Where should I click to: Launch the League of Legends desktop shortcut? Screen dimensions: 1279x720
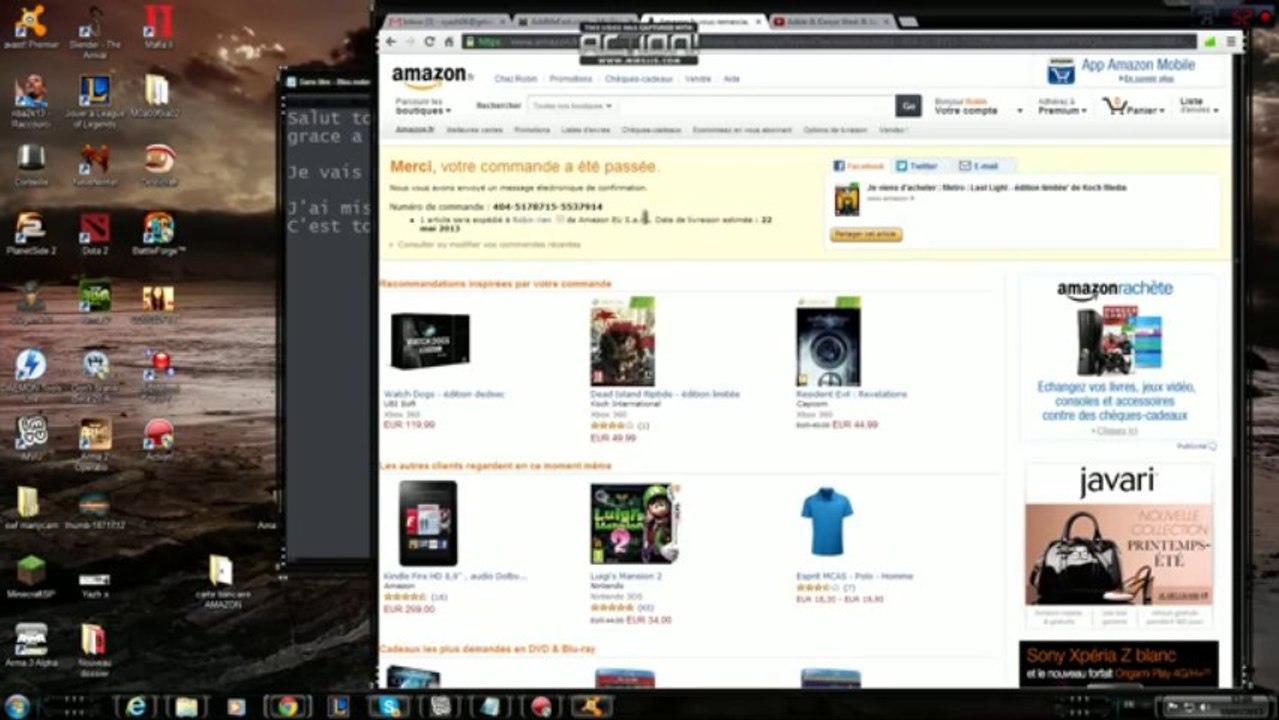pos(95,102)
